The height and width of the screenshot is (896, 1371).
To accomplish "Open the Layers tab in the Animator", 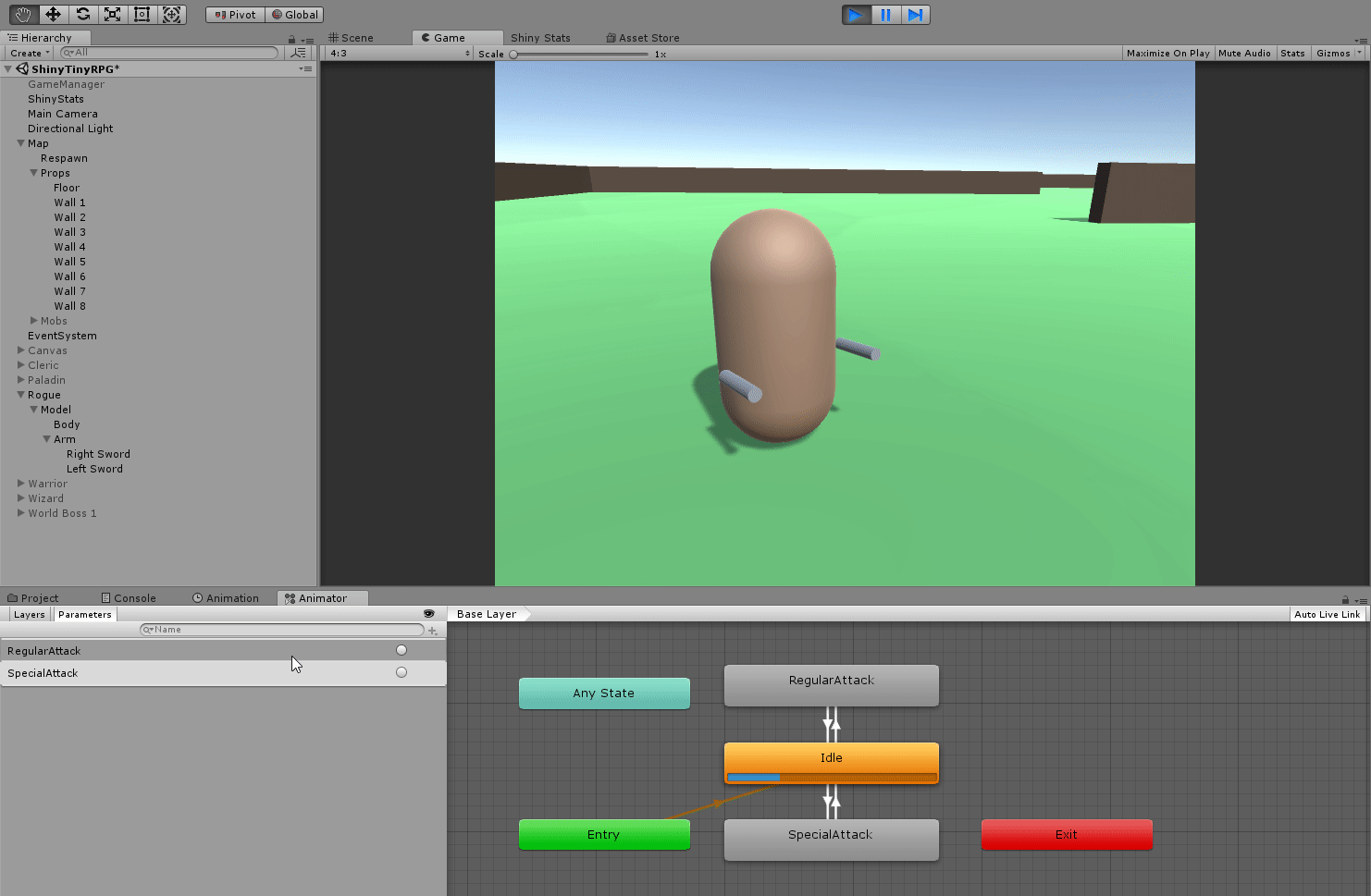I will 29,614.
